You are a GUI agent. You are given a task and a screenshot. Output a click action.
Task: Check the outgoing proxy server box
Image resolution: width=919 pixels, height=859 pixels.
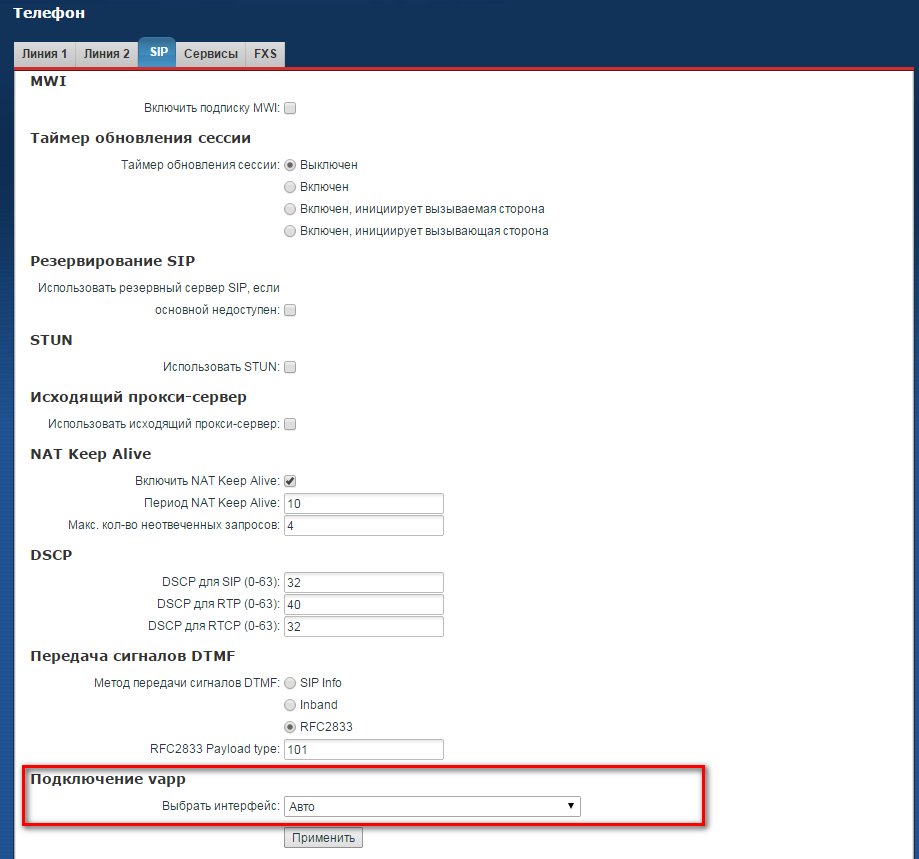pos(291,424)
